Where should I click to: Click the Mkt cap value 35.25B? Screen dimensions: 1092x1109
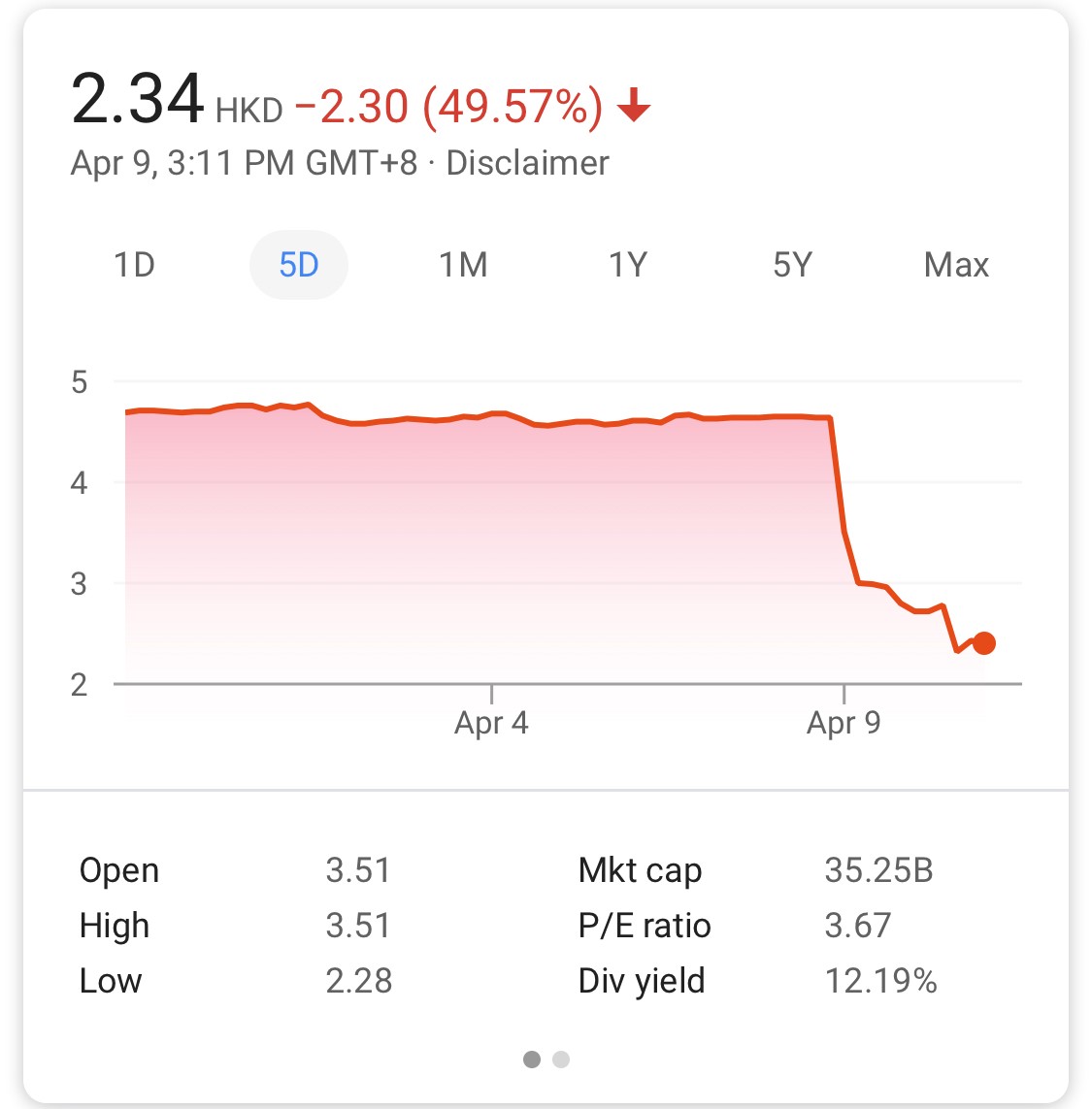pos(878,870)
